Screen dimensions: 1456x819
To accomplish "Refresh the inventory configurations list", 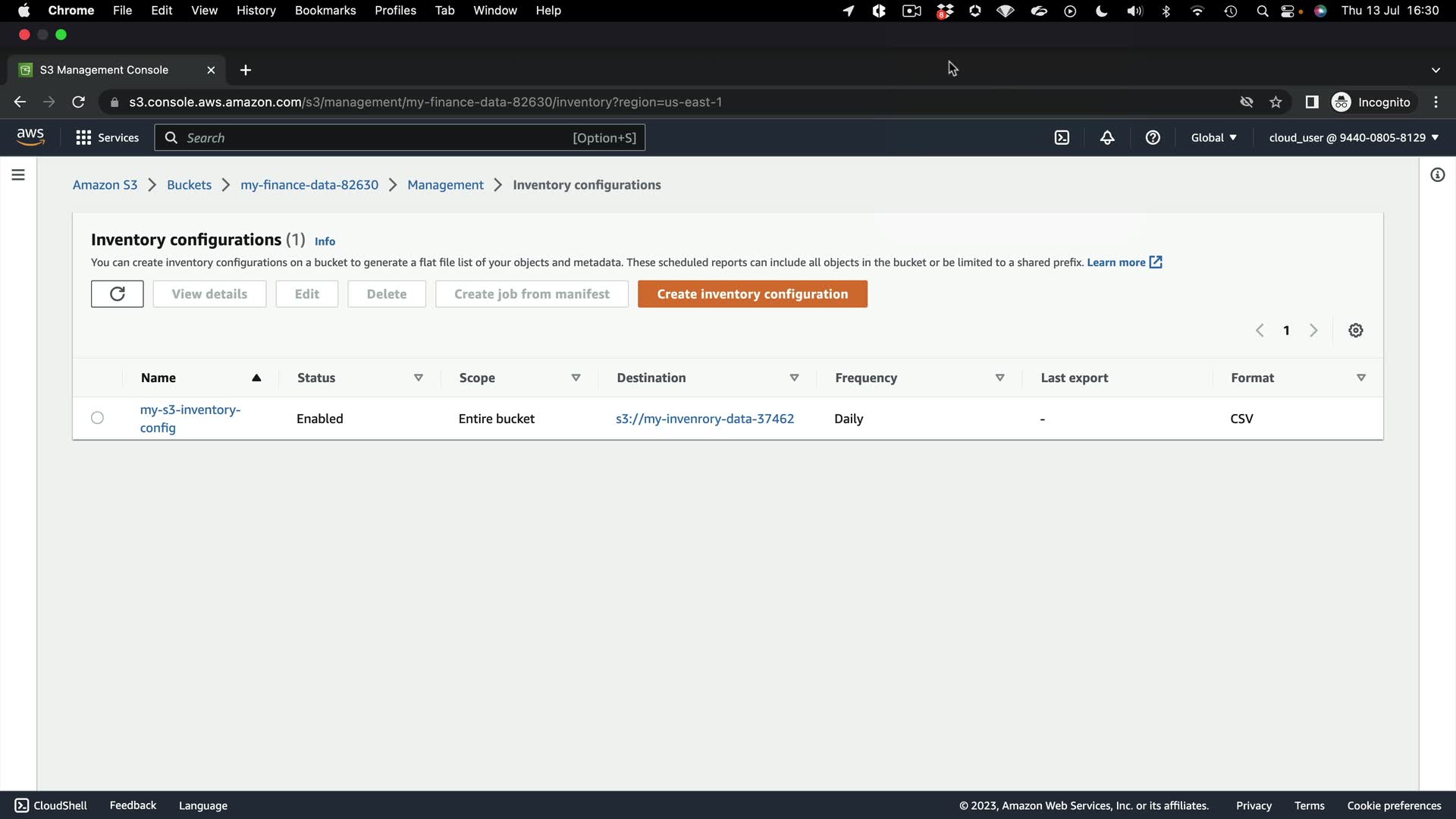I will [x=117, y=294].
